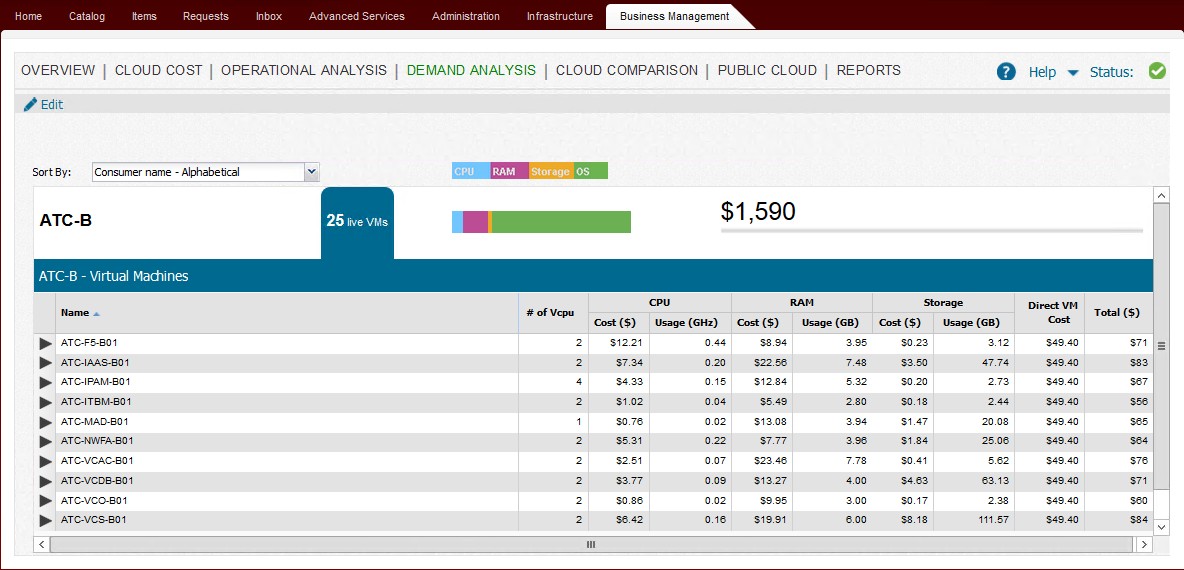Click the green Status checkmark icon
This screenshot has height=570, width=1184.
pyautogui.click(x=1157, y=71)
